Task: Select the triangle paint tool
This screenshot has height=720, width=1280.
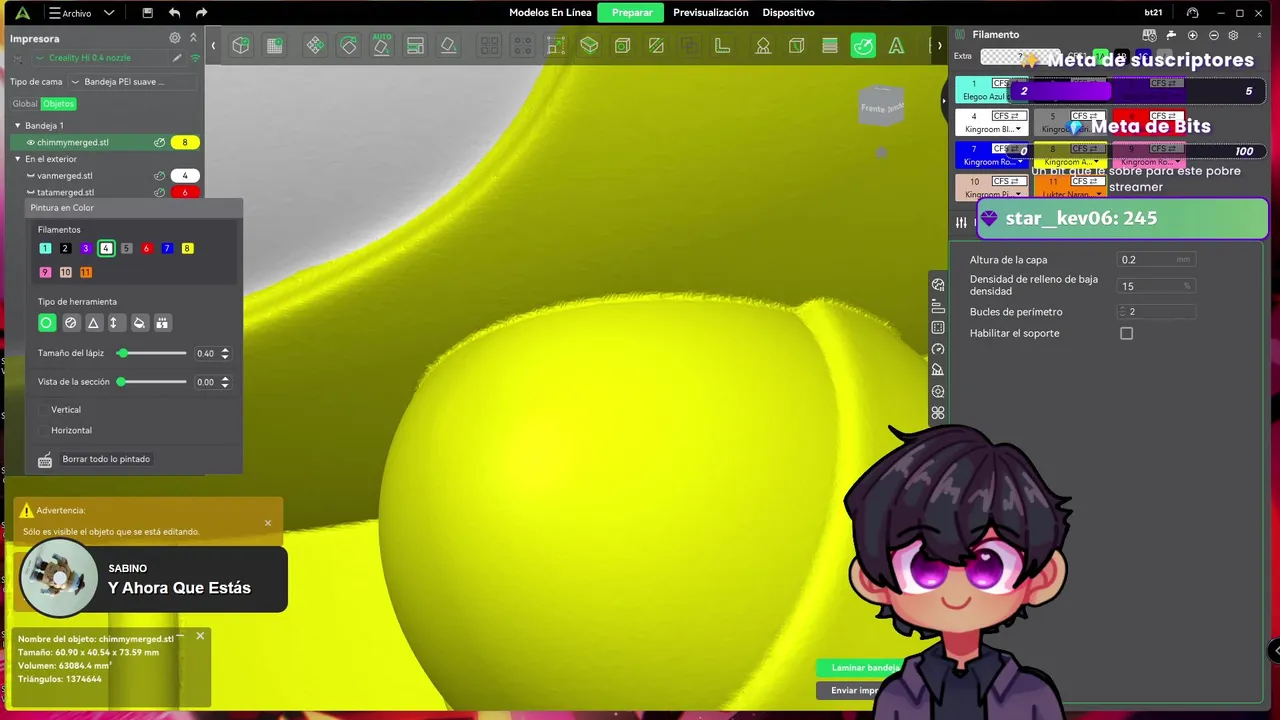Action: 93,323
